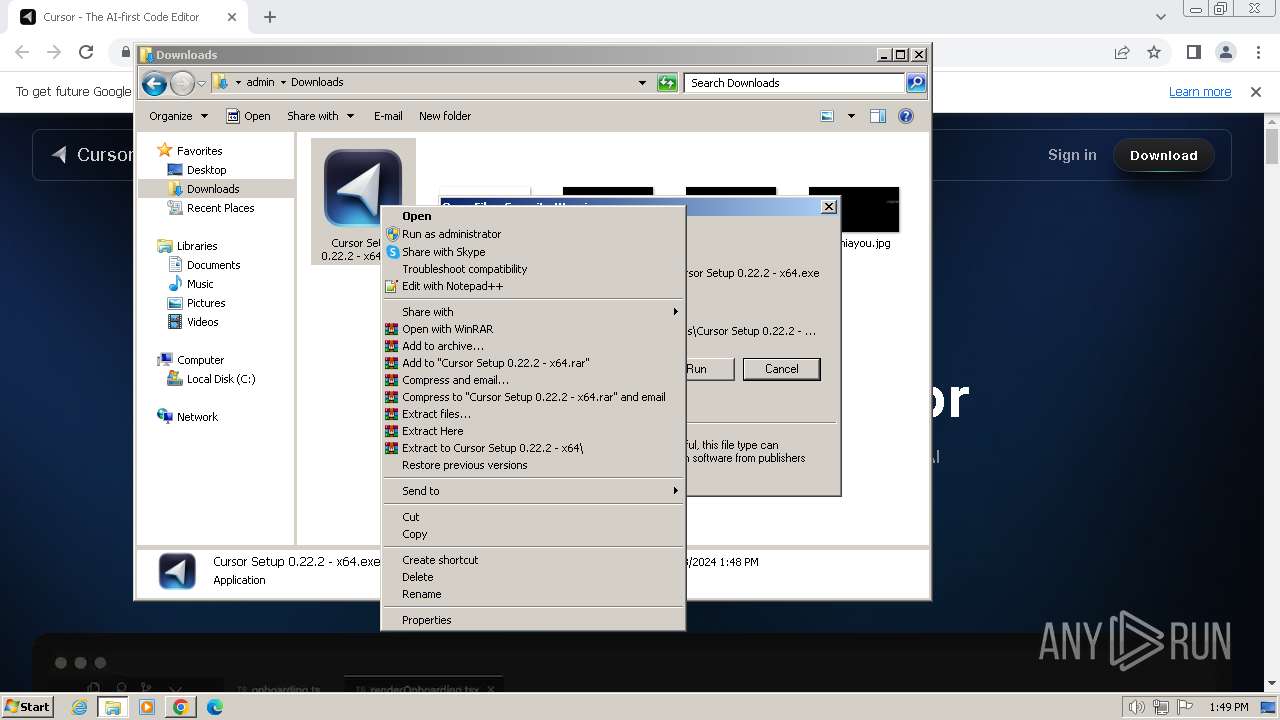Click Open in the context menu
The image size is (1280, 720).
(533, 216)
